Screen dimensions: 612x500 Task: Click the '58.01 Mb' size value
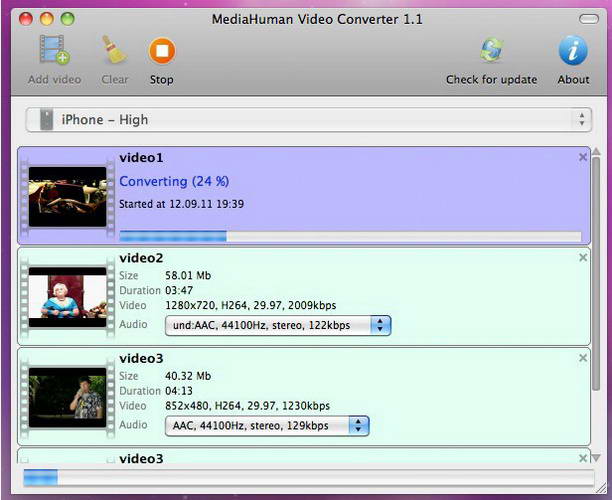188,276
